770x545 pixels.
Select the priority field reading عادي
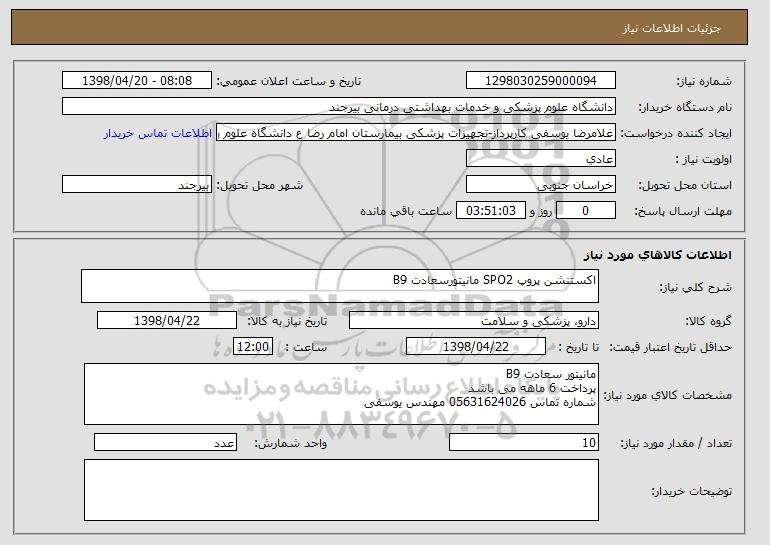pyautogui.click(x=541, y=159)
